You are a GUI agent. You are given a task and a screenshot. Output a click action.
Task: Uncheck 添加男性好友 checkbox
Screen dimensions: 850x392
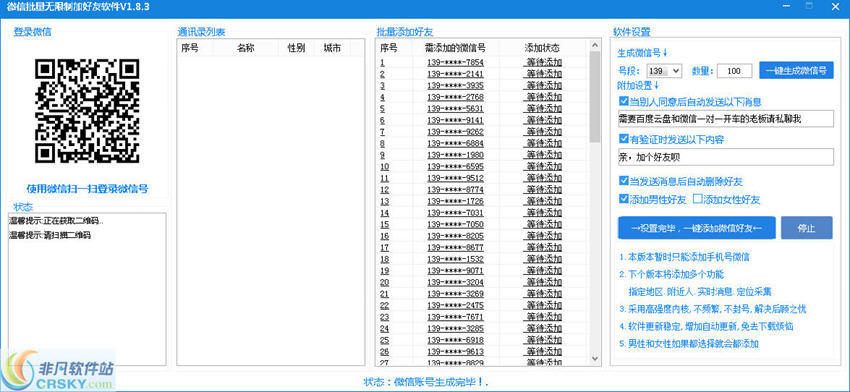pos(623,199)
